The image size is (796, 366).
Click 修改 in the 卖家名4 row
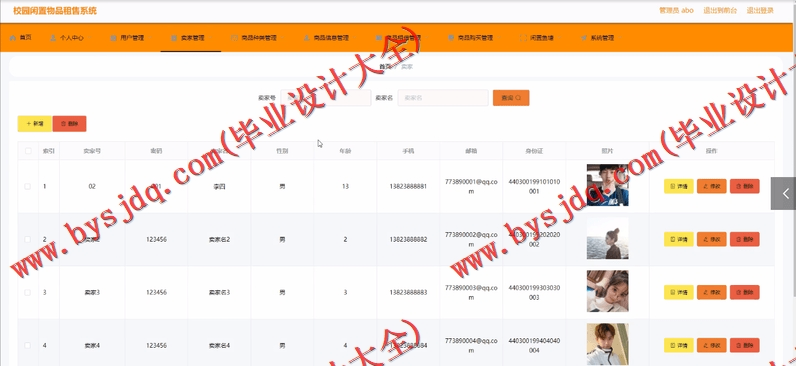point(712,345)
